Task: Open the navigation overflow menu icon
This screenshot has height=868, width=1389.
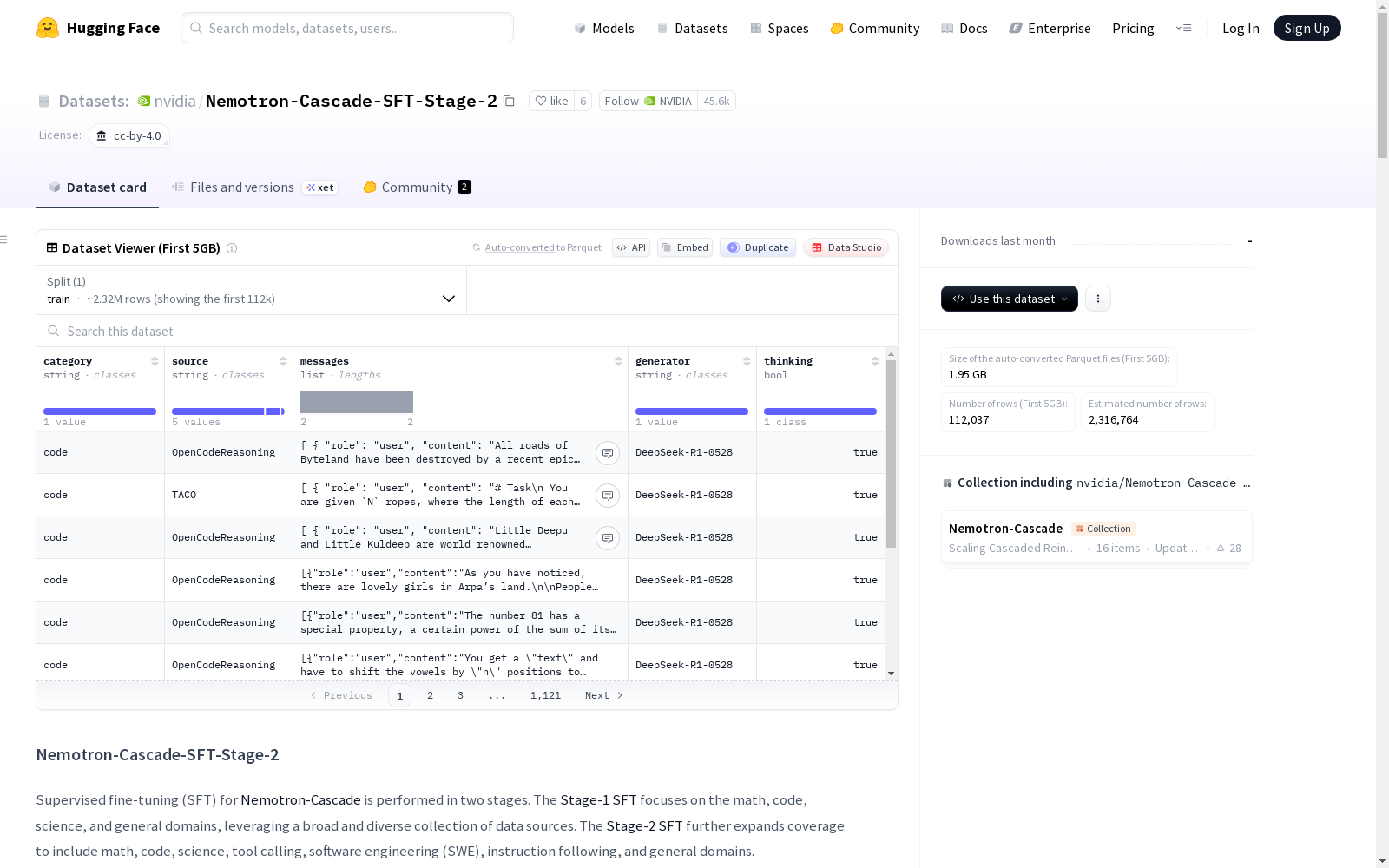Action: click(1183, 28)
